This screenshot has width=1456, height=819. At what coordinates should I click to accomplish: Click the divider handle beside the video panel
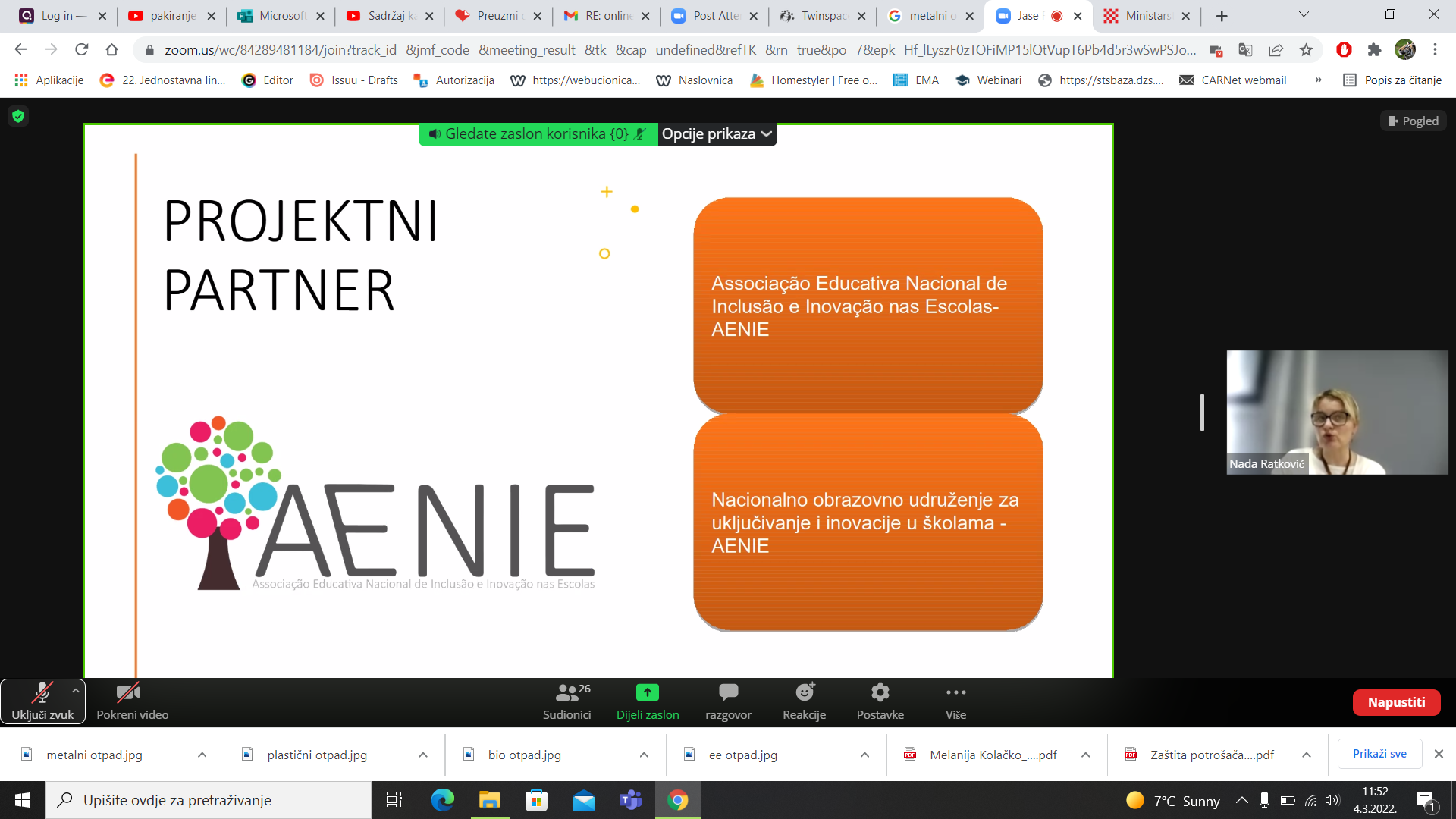[x=1202, y=412]
